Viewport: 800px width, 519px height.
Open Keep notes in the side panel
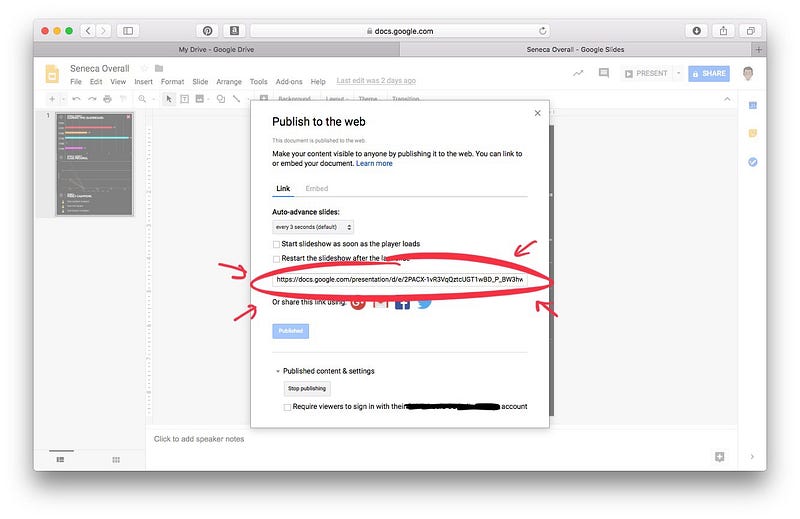(753, 133)
